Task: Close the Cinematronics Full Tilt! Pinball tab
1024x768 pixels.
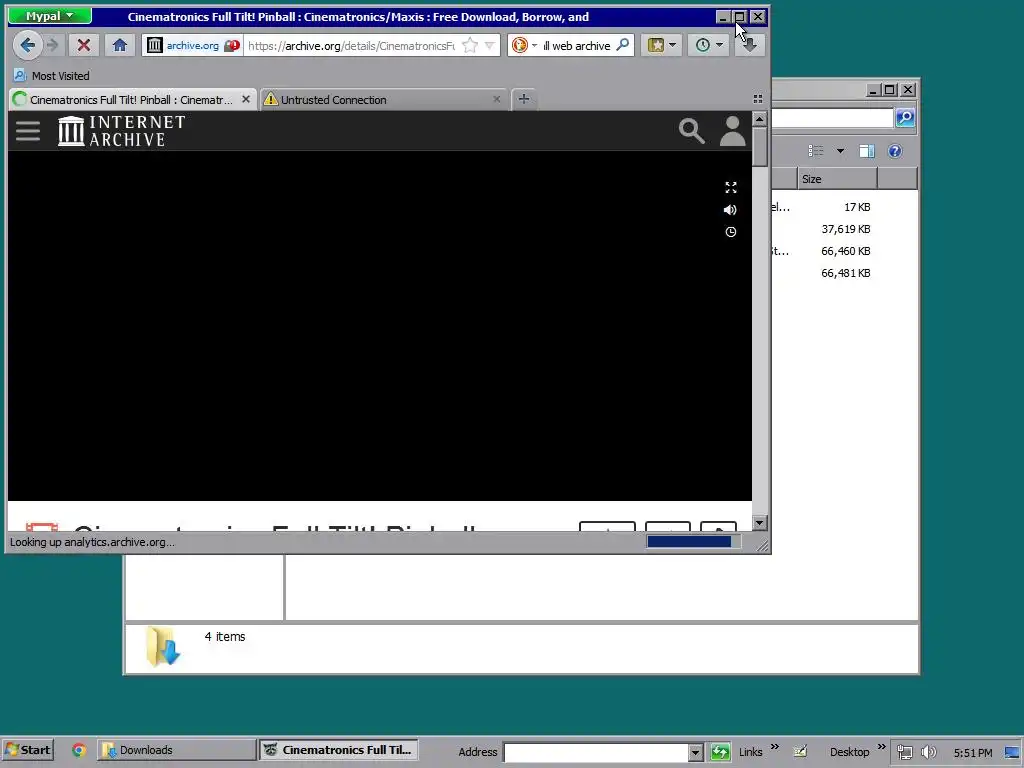Action: coord(246,99)
